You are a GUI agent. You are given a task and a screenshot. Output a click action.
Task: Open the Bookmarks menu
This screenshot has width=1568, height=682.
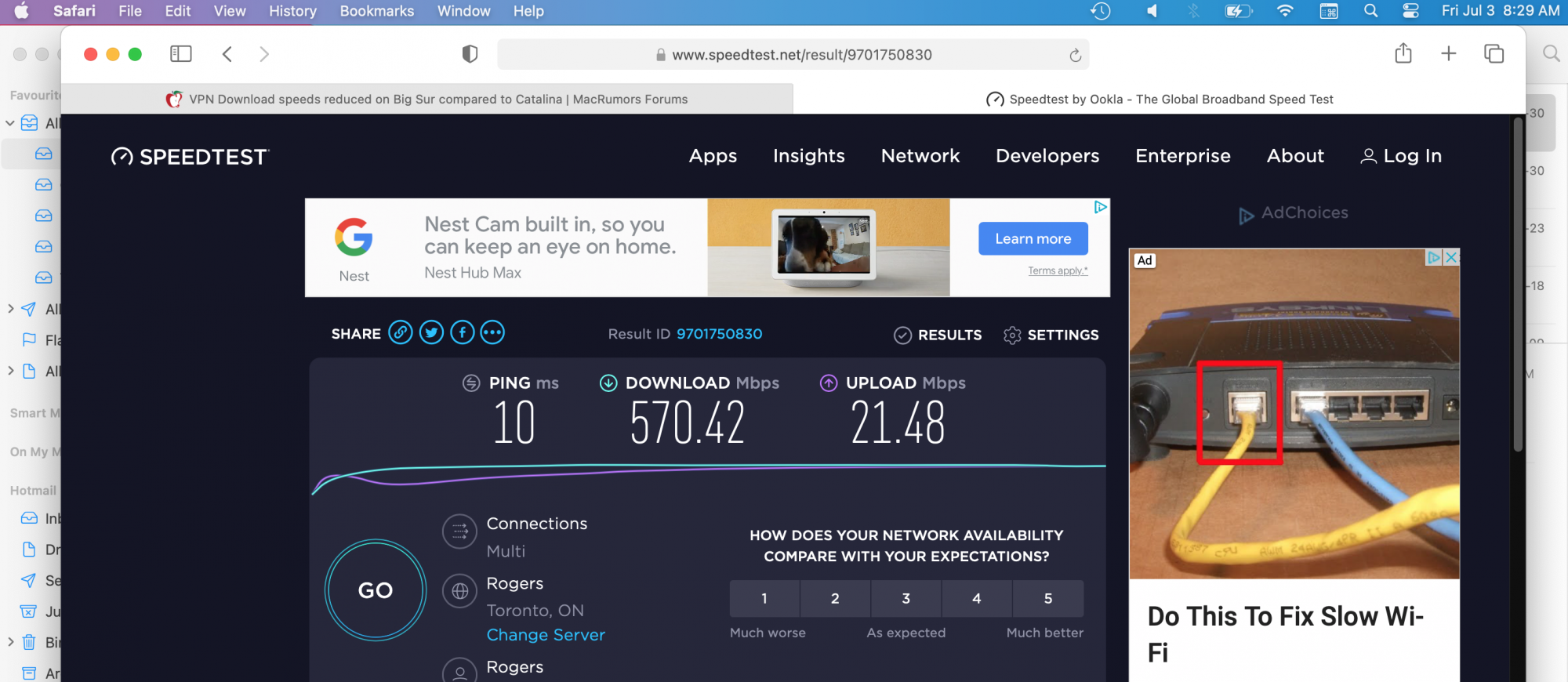point(377,11)
